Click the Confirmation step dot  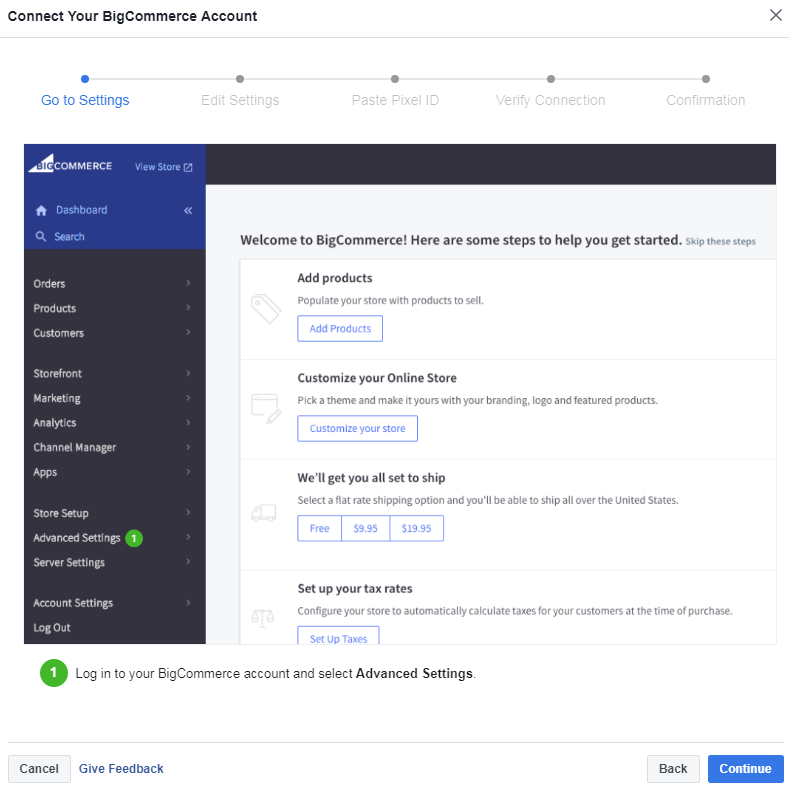(x=706, y=79)
